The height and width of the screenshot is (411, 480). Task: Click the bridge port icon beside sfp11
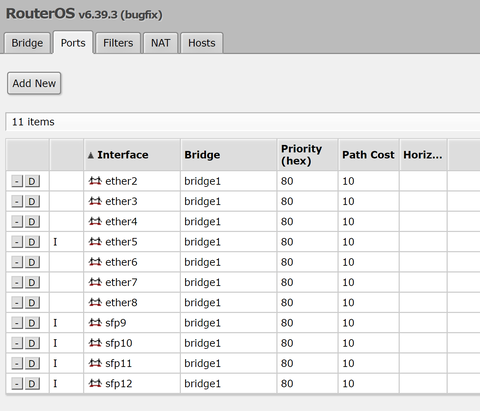95,363
